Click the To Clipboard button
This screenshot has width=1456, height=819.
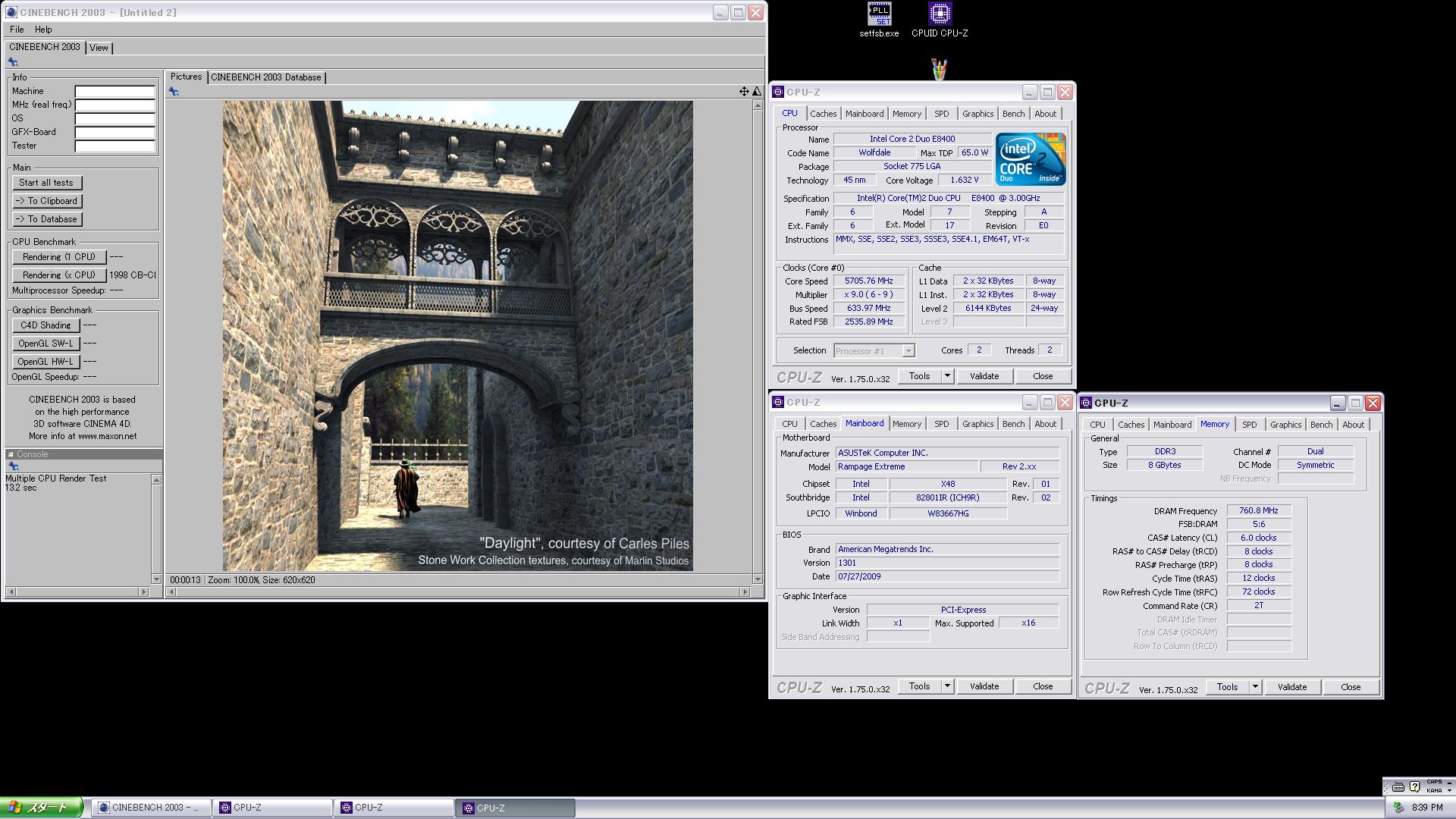pos(47,201)
